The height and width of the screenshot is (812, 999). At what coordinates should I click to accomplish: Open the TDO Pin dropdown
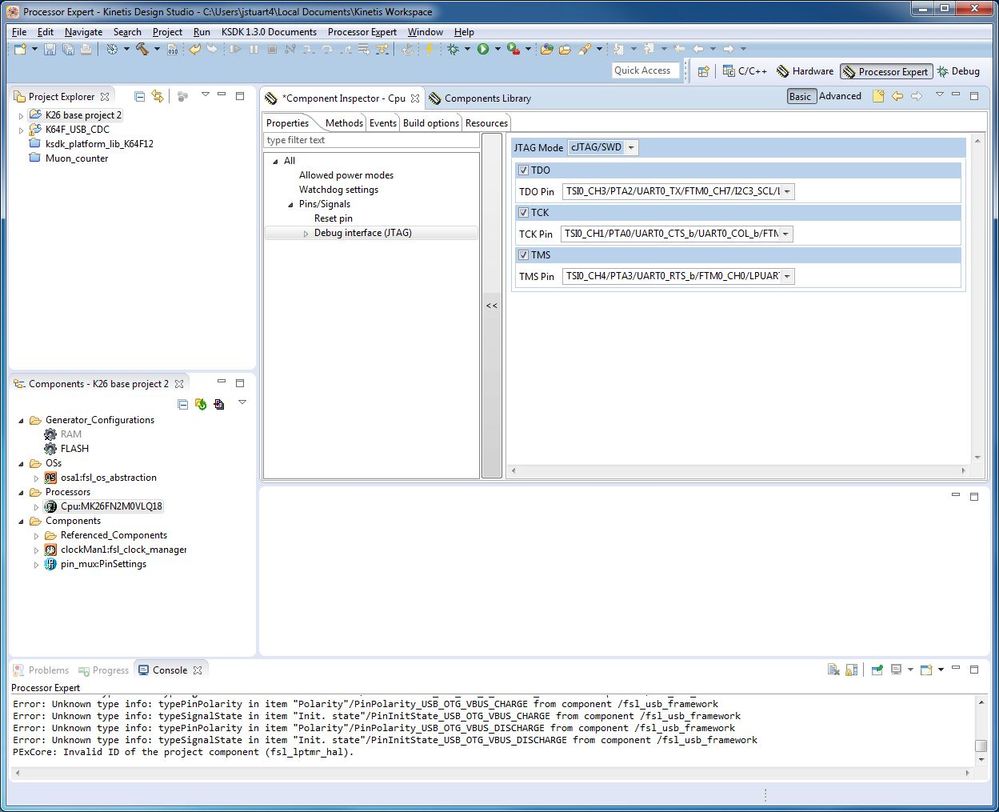787,191
